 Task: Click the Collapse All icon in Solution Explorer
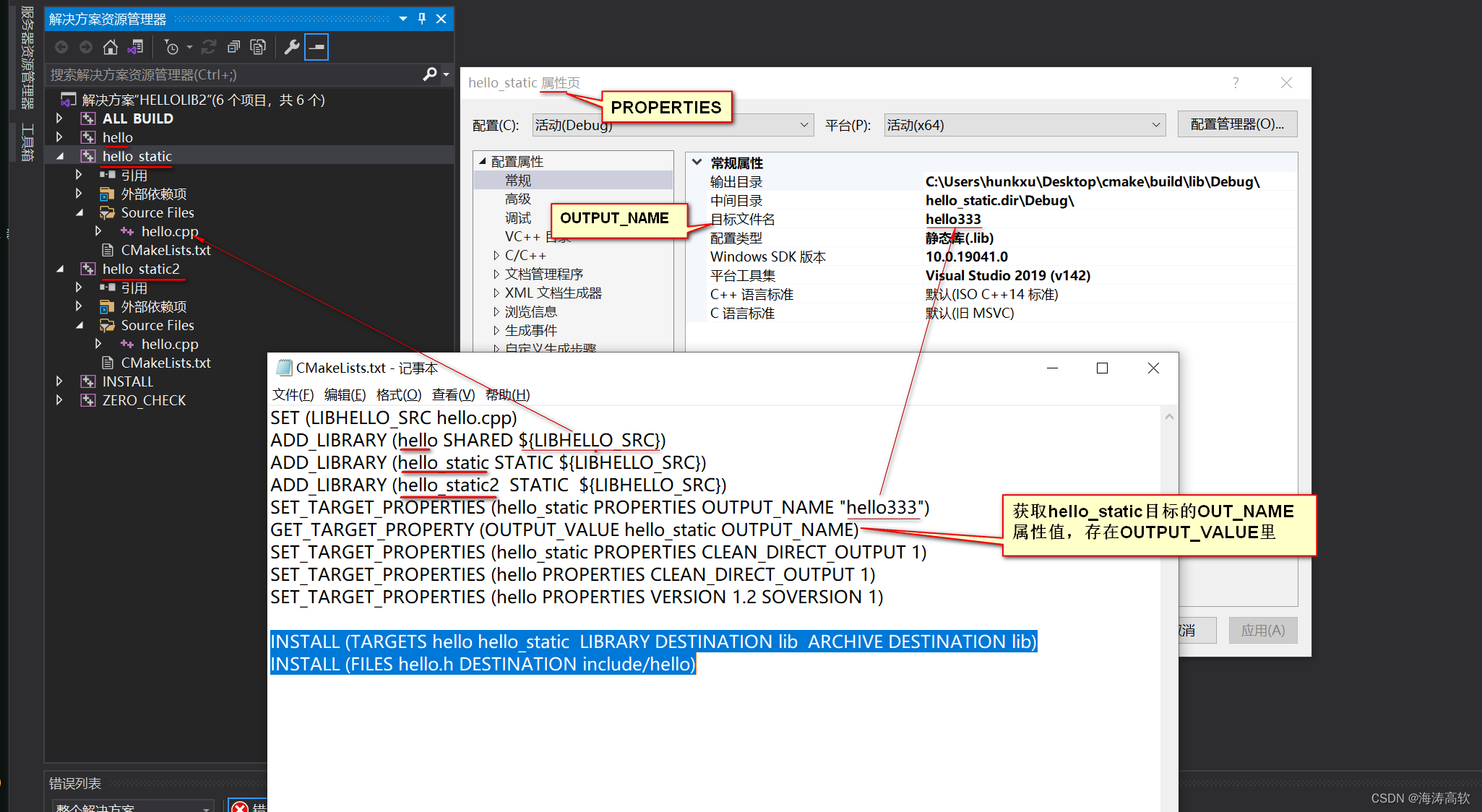click(x=233, y=48)
